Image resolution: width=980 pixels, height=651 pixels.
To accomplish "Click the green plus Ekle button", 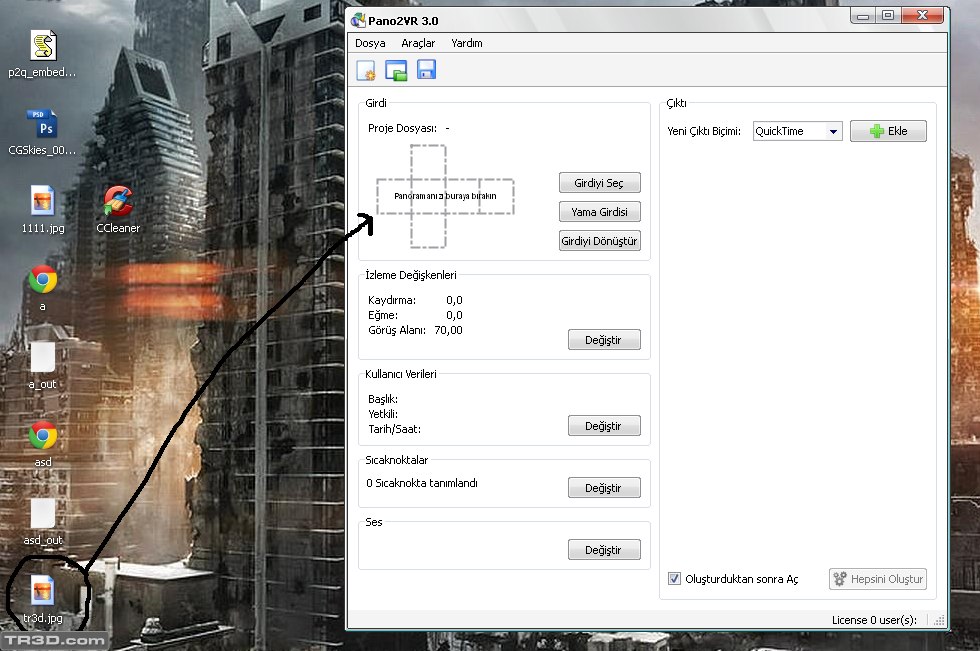I will click(888, 131).
